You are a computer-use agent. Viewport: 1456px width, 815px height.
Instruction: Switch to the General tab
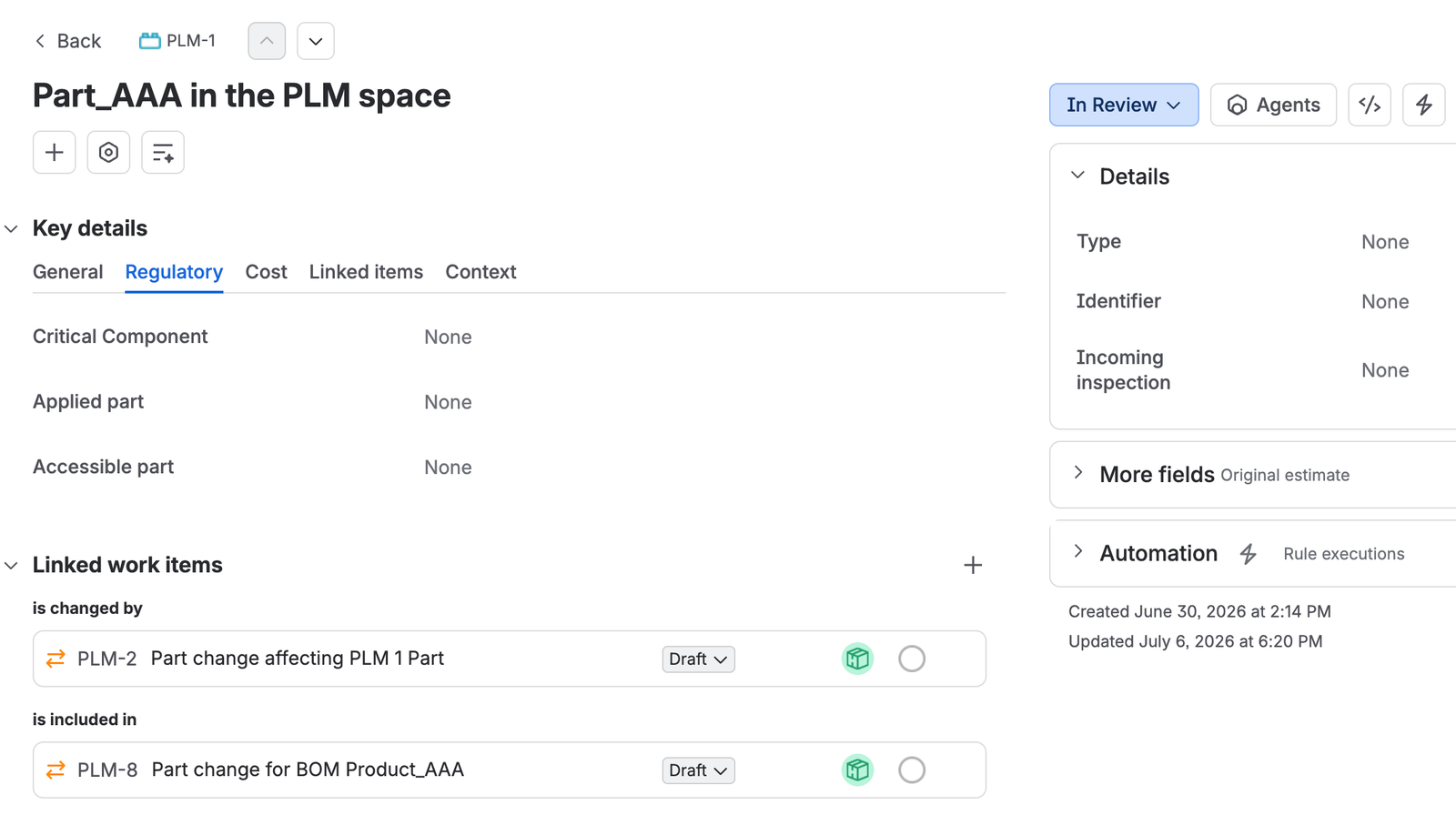(x=68, y=272)
